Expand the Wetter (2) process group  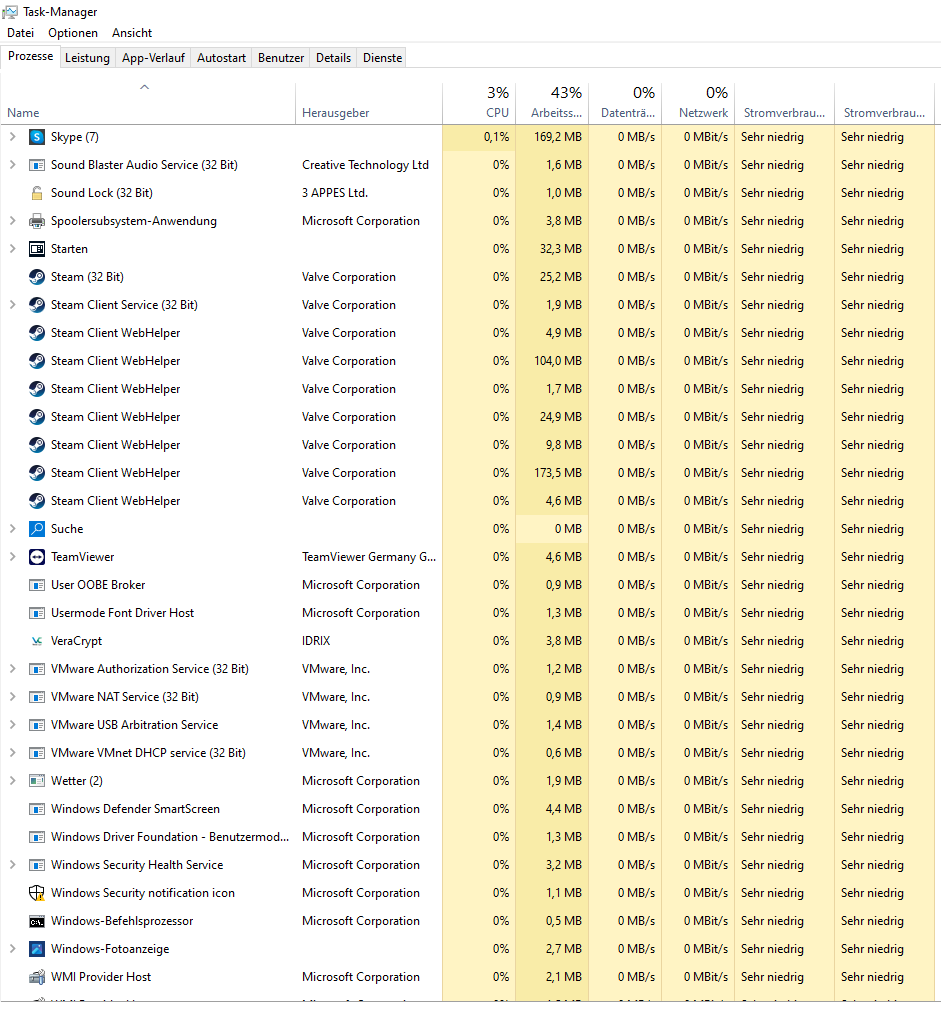[x=12, y=781]
